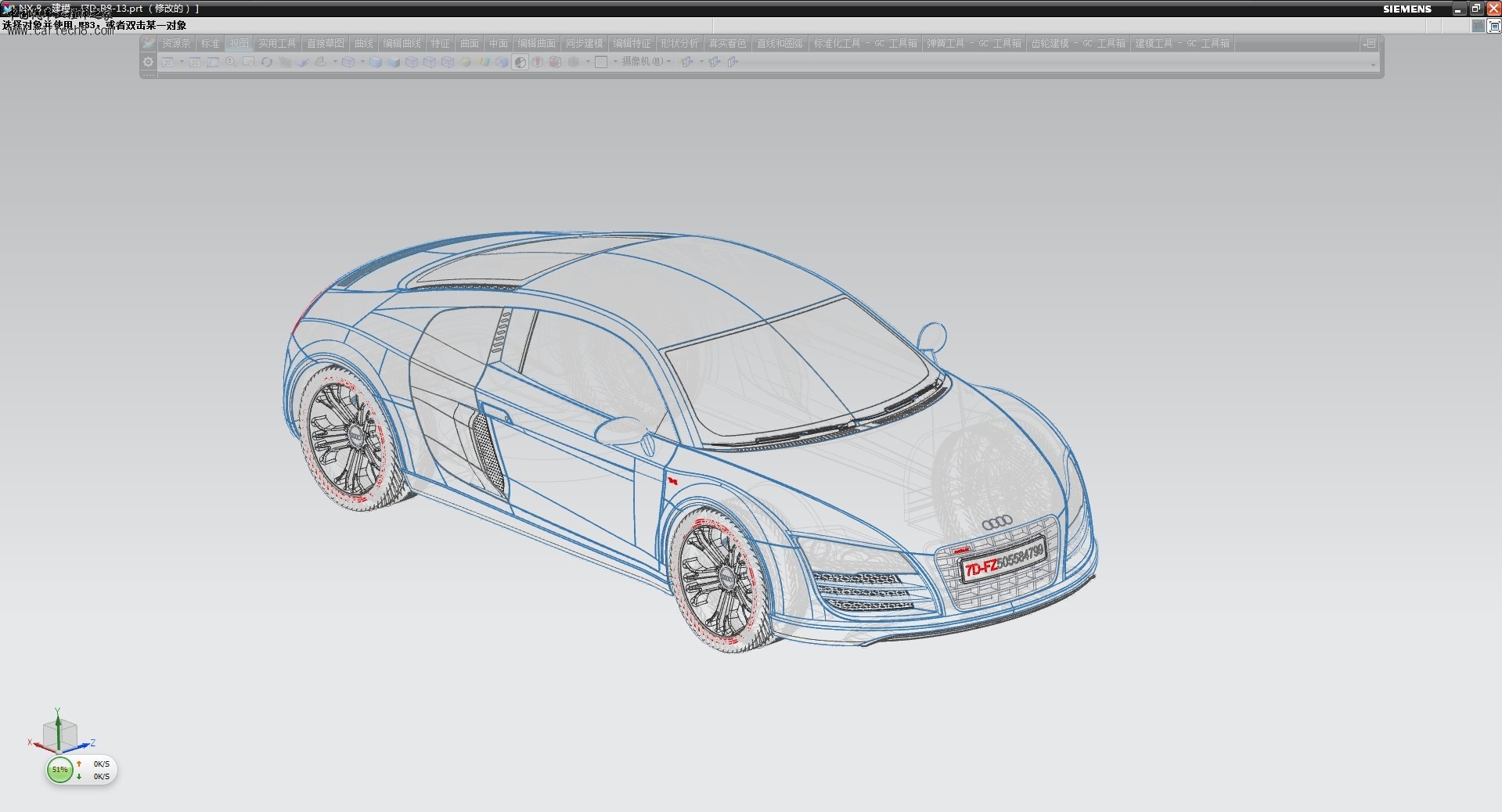1502x812 pixels.
Task: Click the shaded-with-edges cube render icon
Action: coord(375,62)
